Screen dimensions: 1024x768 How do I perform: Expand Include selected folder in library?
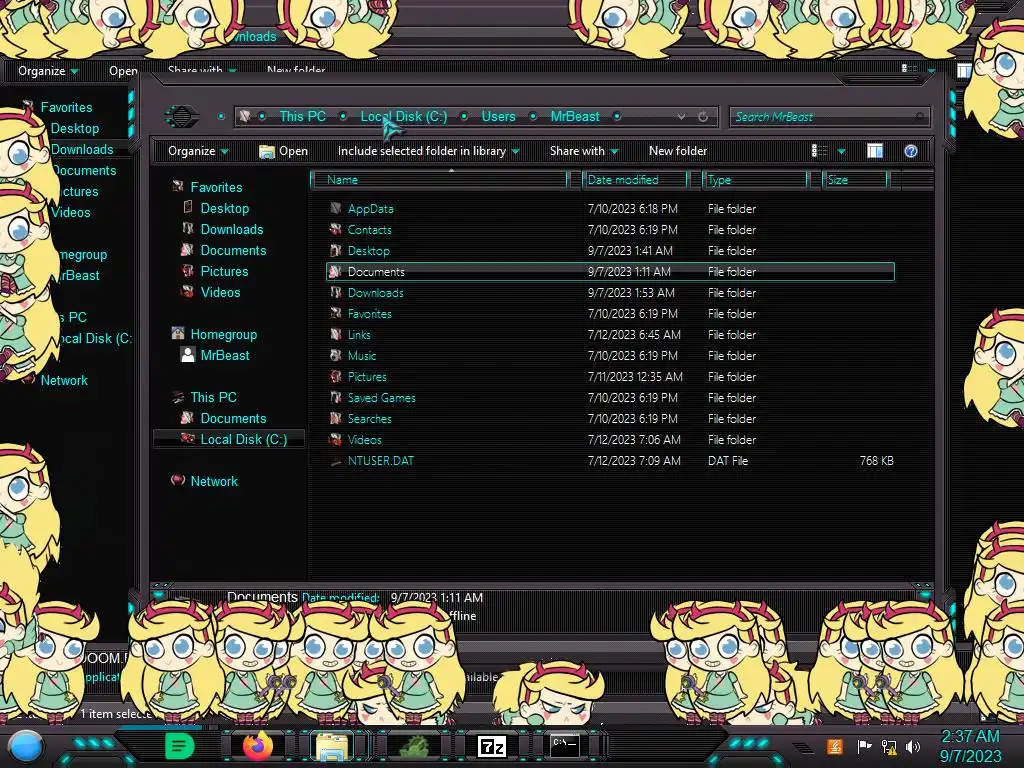(428, 151)
